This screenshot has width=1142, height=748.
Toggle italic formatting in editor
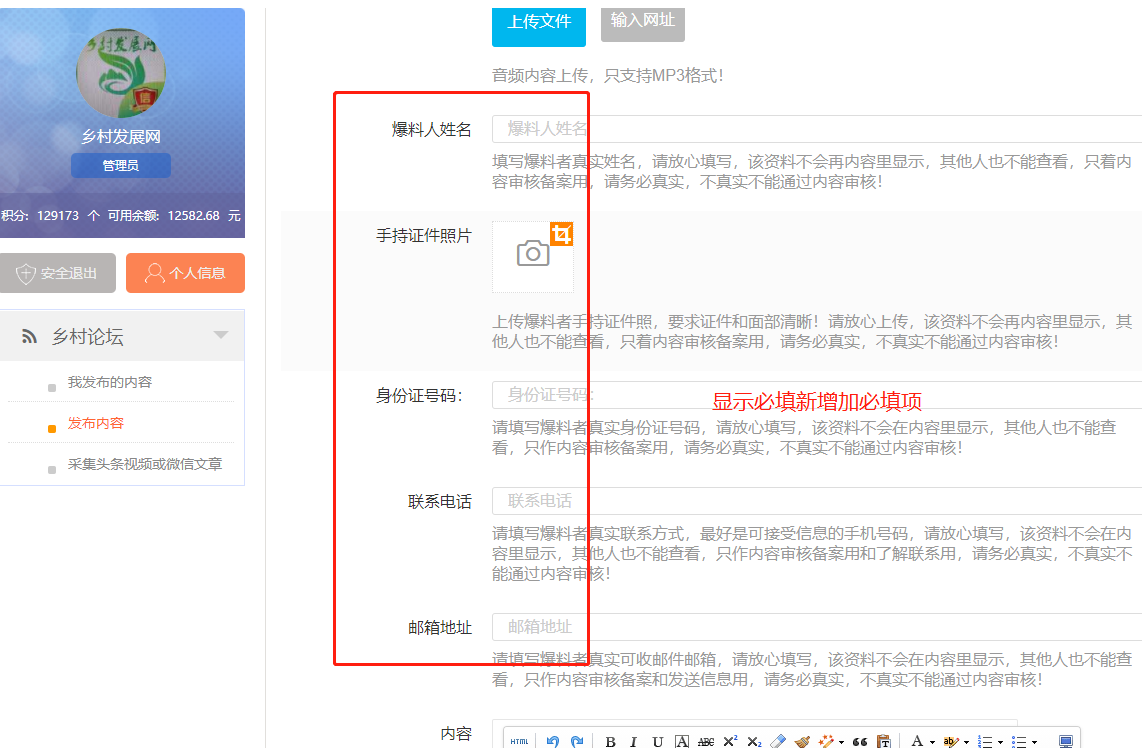point(633,741)
